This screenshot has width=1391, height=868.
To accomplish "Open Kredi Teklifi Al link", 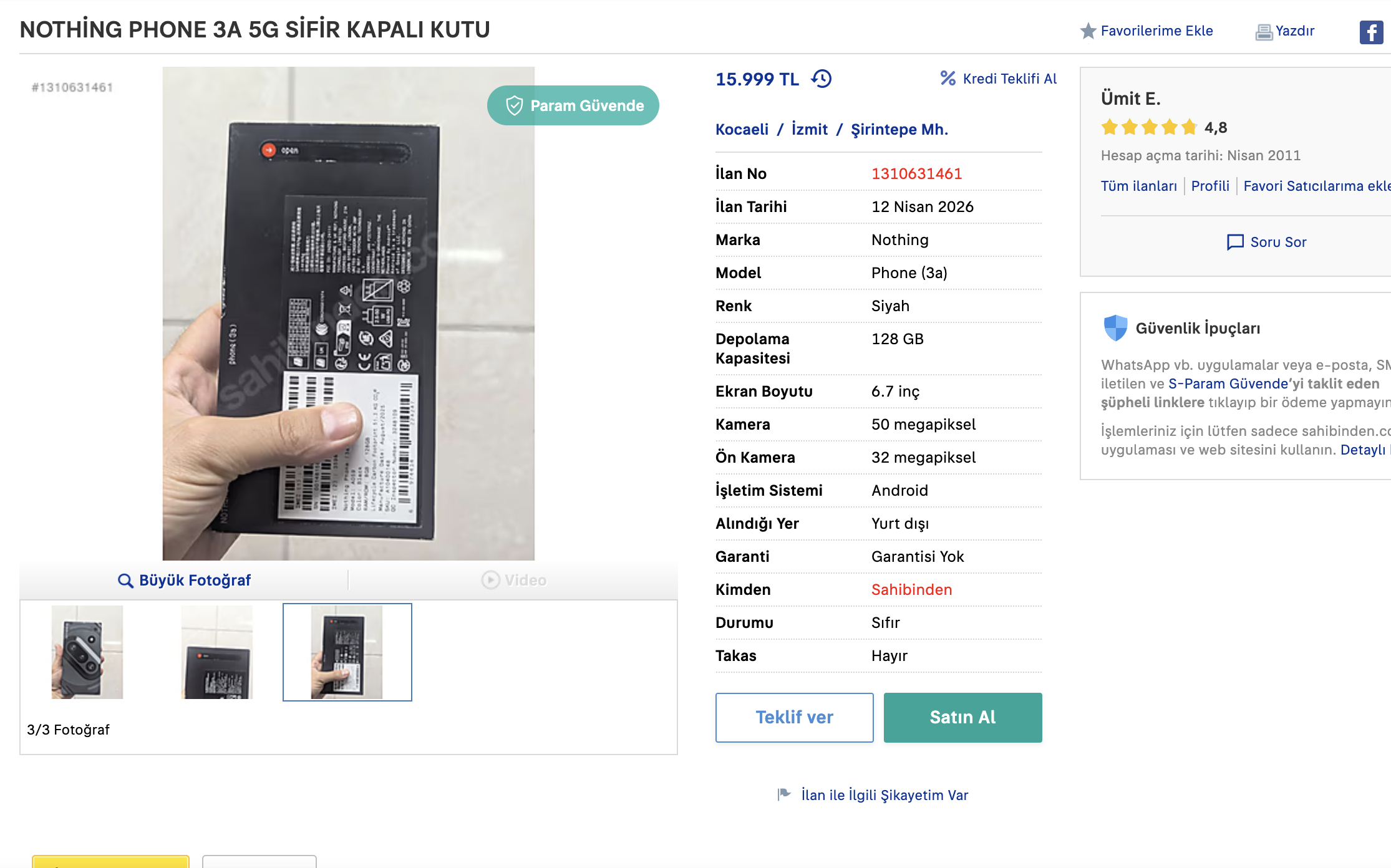I will pos(1010,79).
